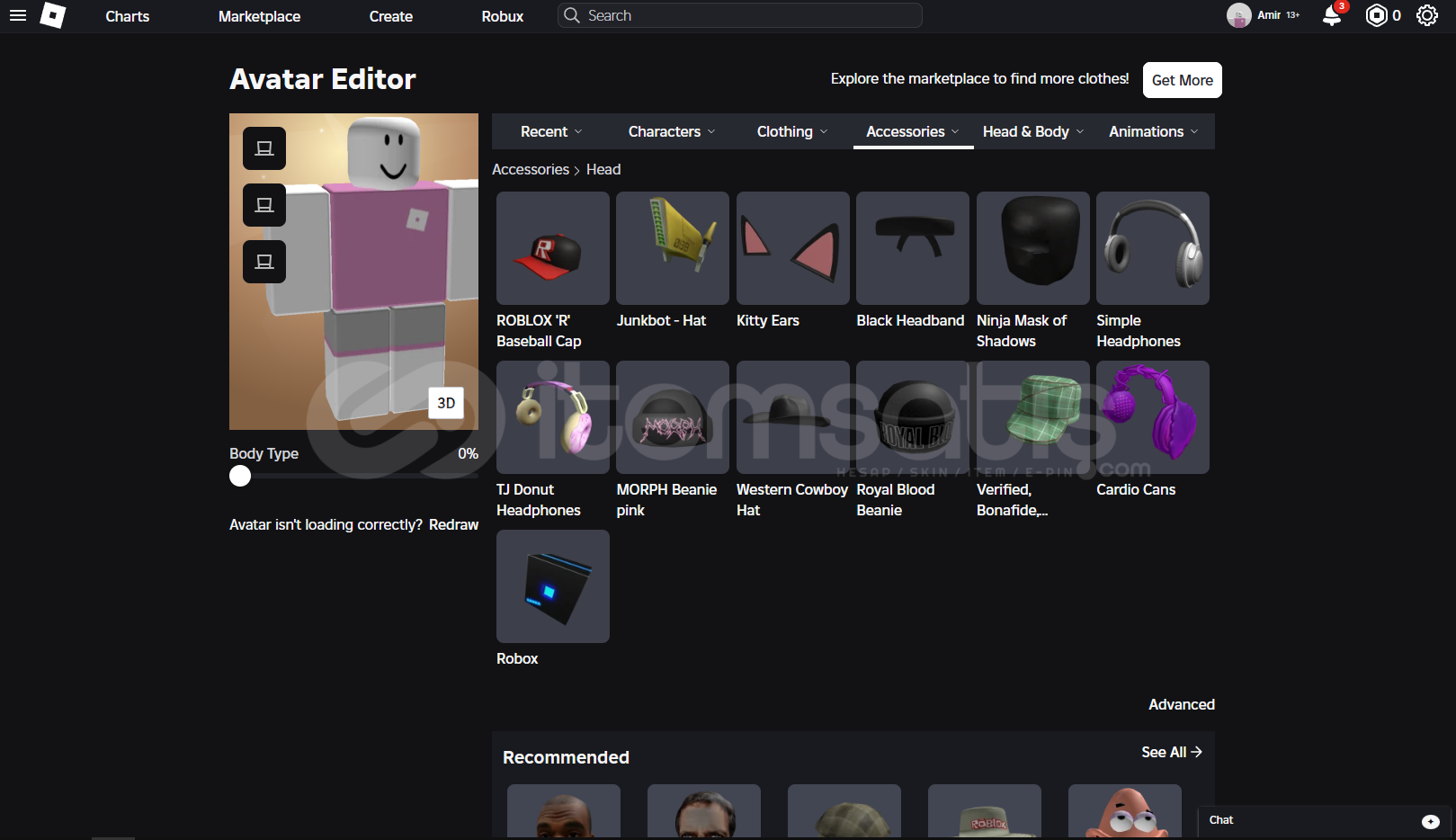Expand the Head & Body dropdown
This screenshot has width=1456, height=840.
click(1033, 131)
